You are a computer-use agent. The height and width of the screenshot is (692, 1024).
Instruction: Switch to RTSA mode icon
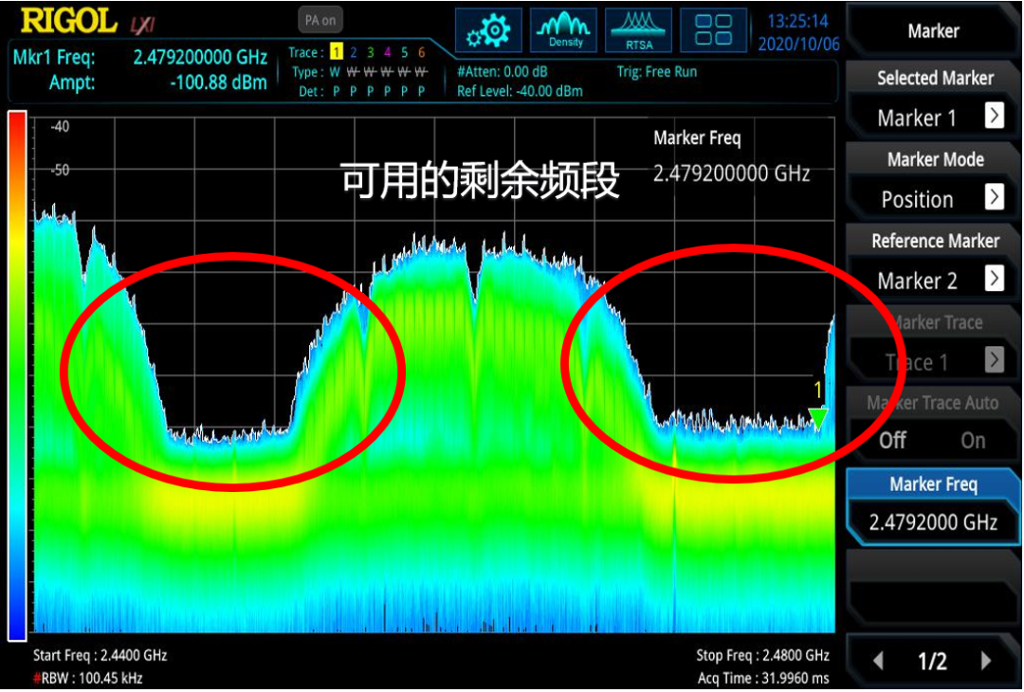pos(640,31)
